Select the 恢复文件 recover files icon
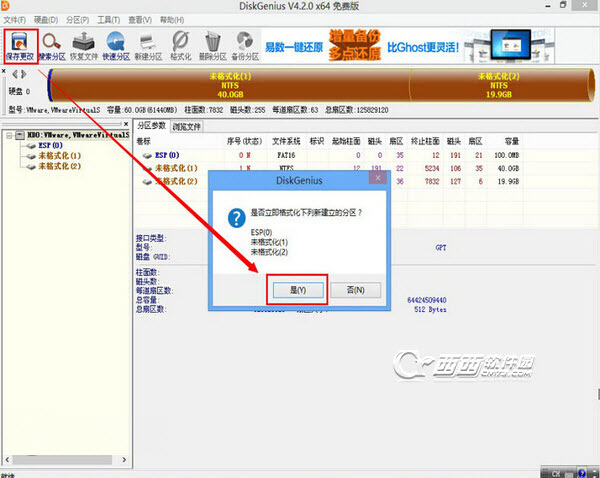 (x=84, y=46)
